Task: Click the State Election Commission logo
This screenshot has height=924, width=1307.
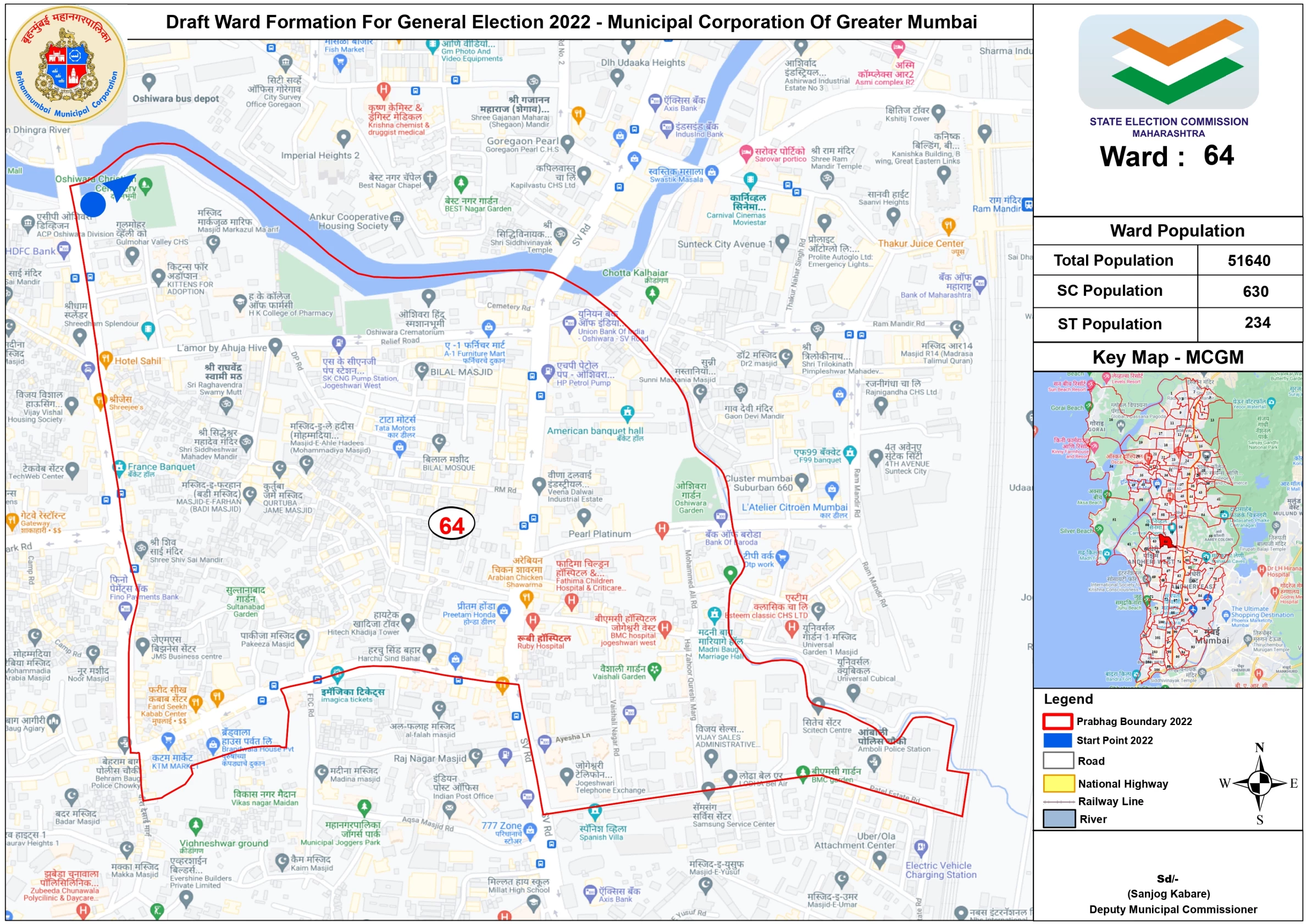Action: tap(1167, 62)
